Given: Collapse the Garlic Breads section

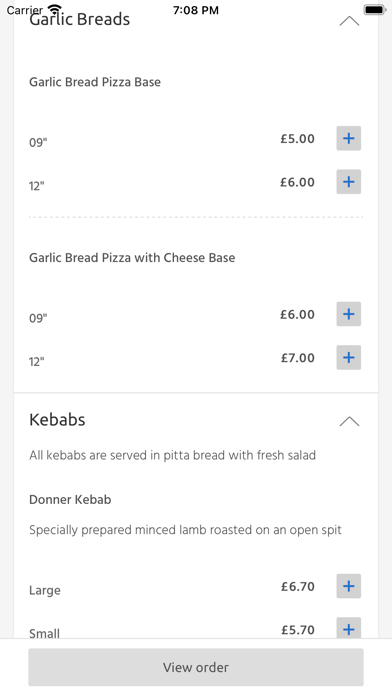Looking at the screenshot, I should pos(349,21).
